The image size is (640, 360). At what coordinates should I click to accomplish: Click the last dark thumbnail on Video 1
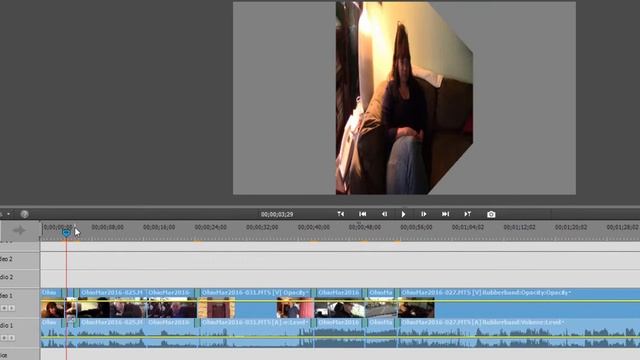pos(416,308)
